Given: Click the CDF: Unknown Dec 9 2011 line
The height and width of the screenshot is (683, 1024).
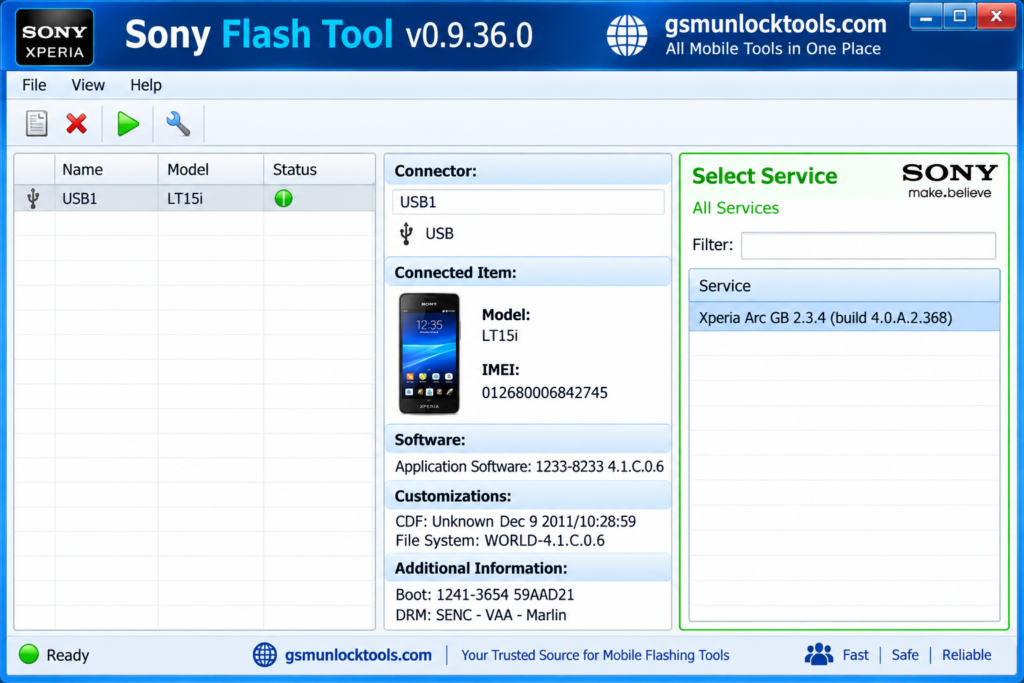Looking at the screenshot, I should [515, 521].
